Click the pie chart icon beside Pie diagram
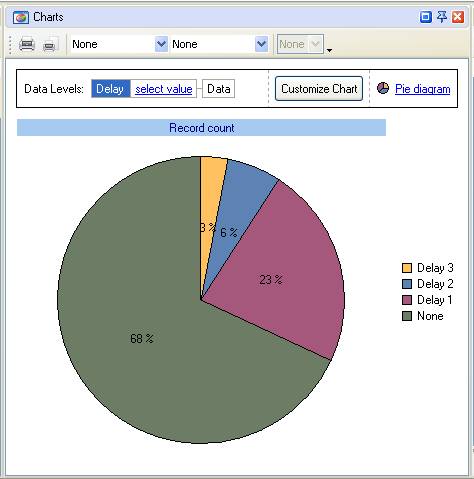This screenshot has width=474, height=479. [x=383, y=88]
